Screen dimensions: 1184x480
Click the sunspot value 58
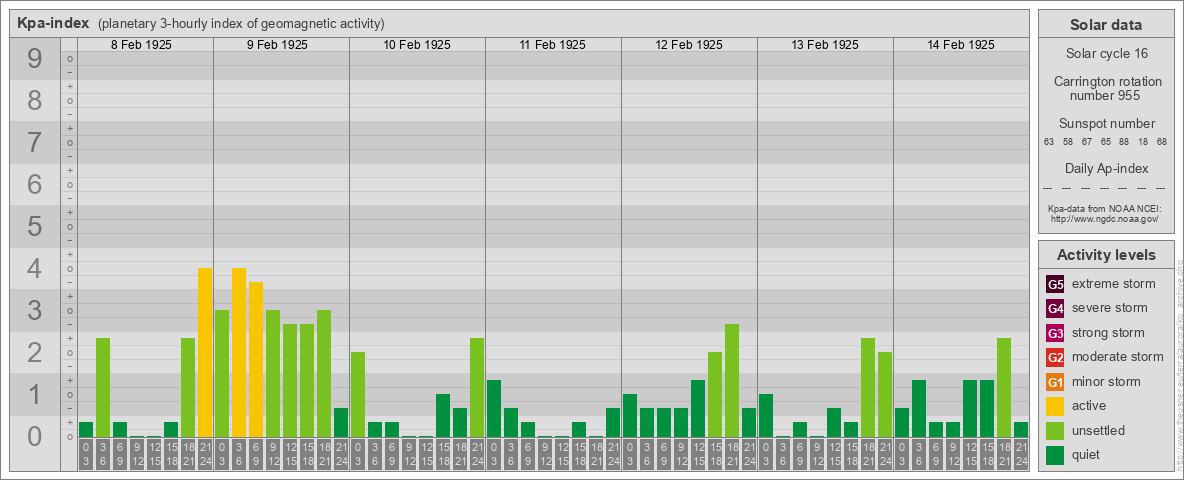click(1068, 142)
